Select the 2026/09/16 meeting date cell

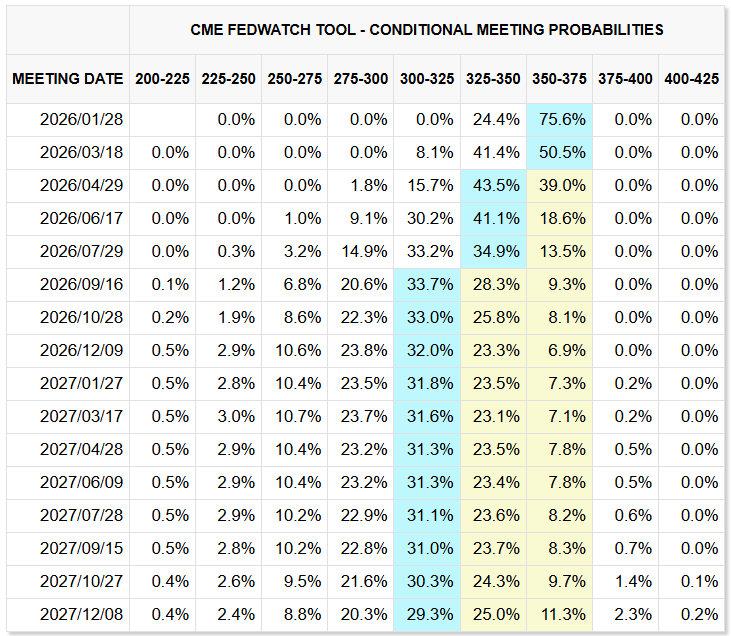coord(81,285)
